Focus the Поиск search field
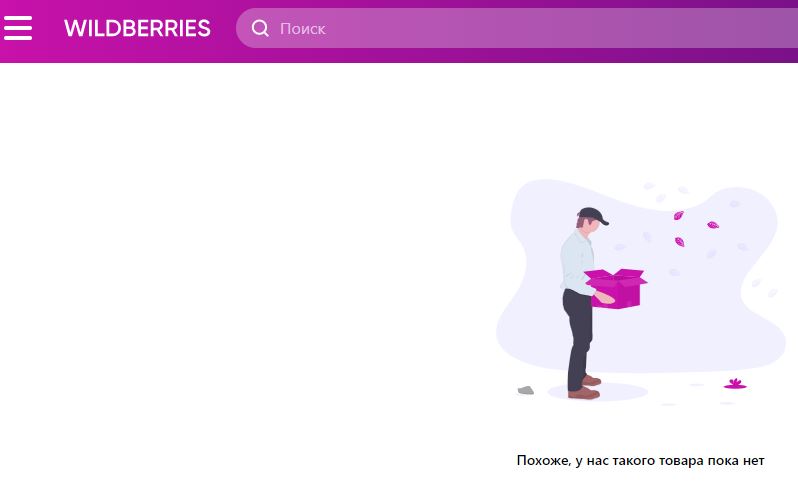Image resolution: width=798 pixels, height=481 pixels. (x=517, y=28)
